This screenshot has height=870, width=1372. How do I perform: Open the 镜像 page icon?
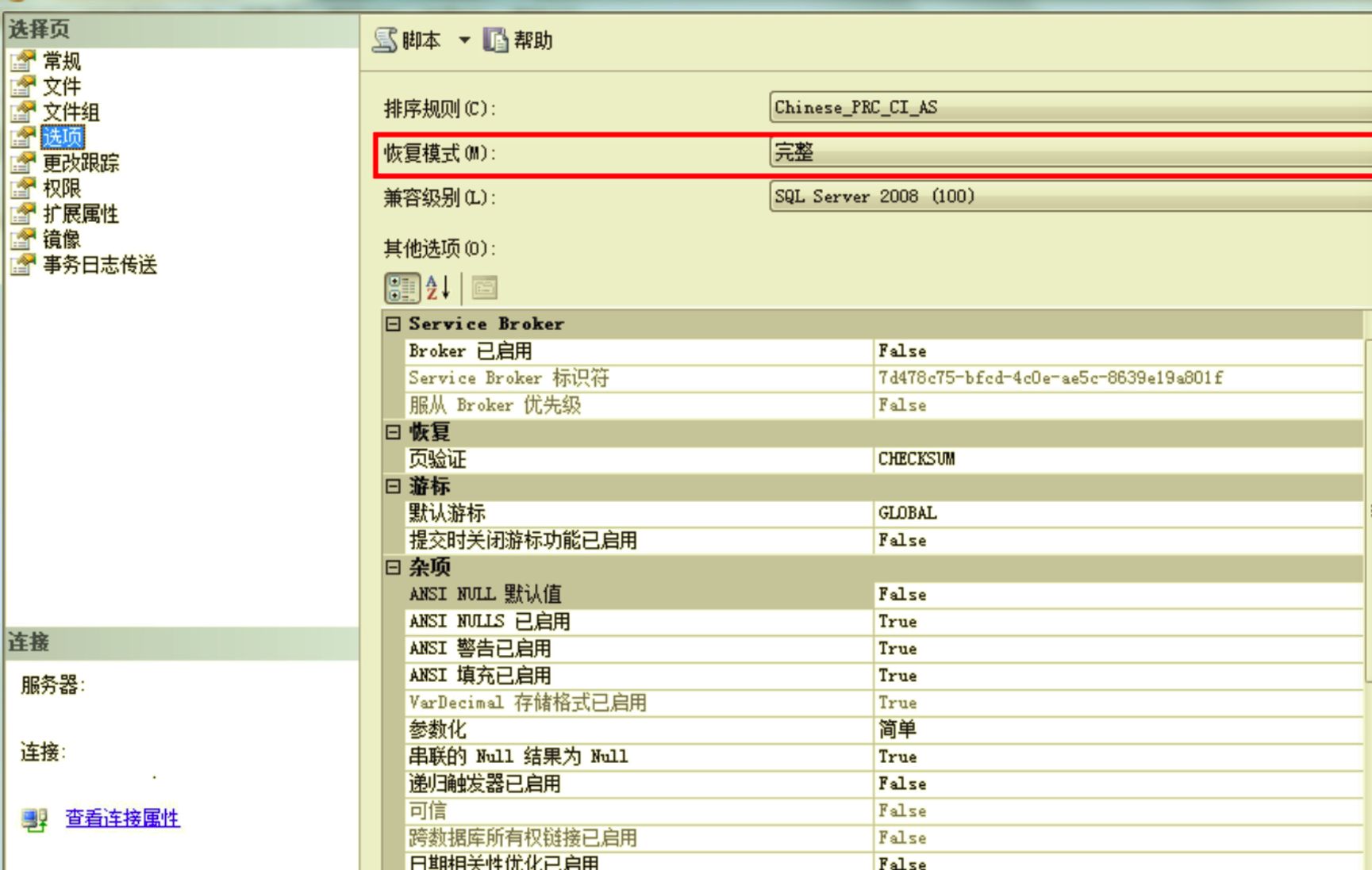click(23, 238)
